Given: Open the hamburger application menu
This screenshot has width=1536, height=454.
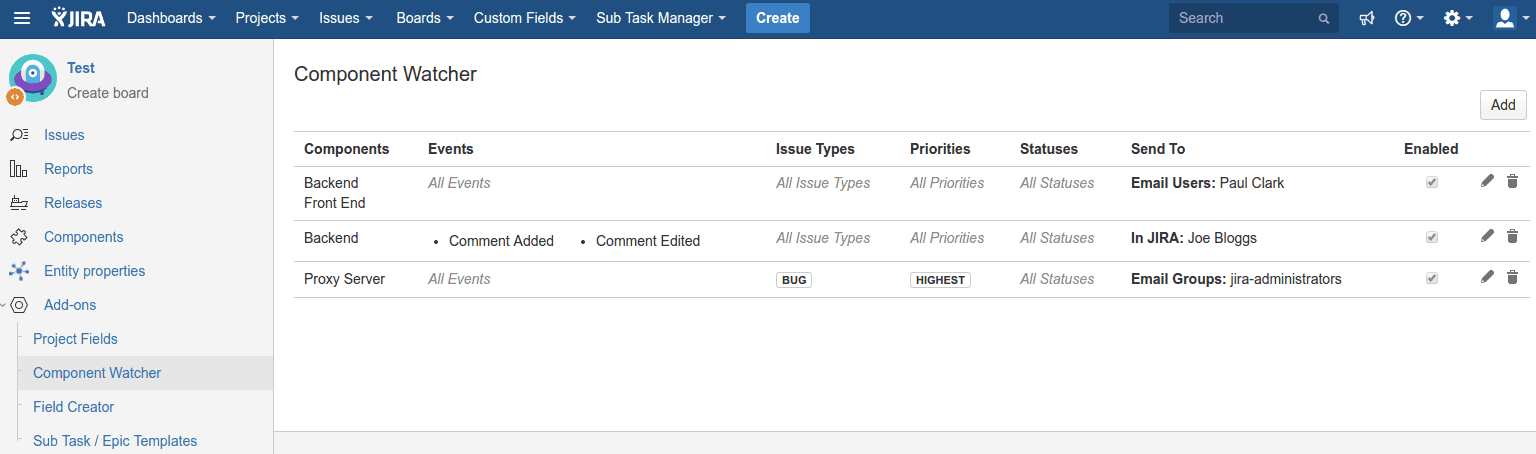Looking at the screenshot, I should pyautogui.click(x=21, y=18).
